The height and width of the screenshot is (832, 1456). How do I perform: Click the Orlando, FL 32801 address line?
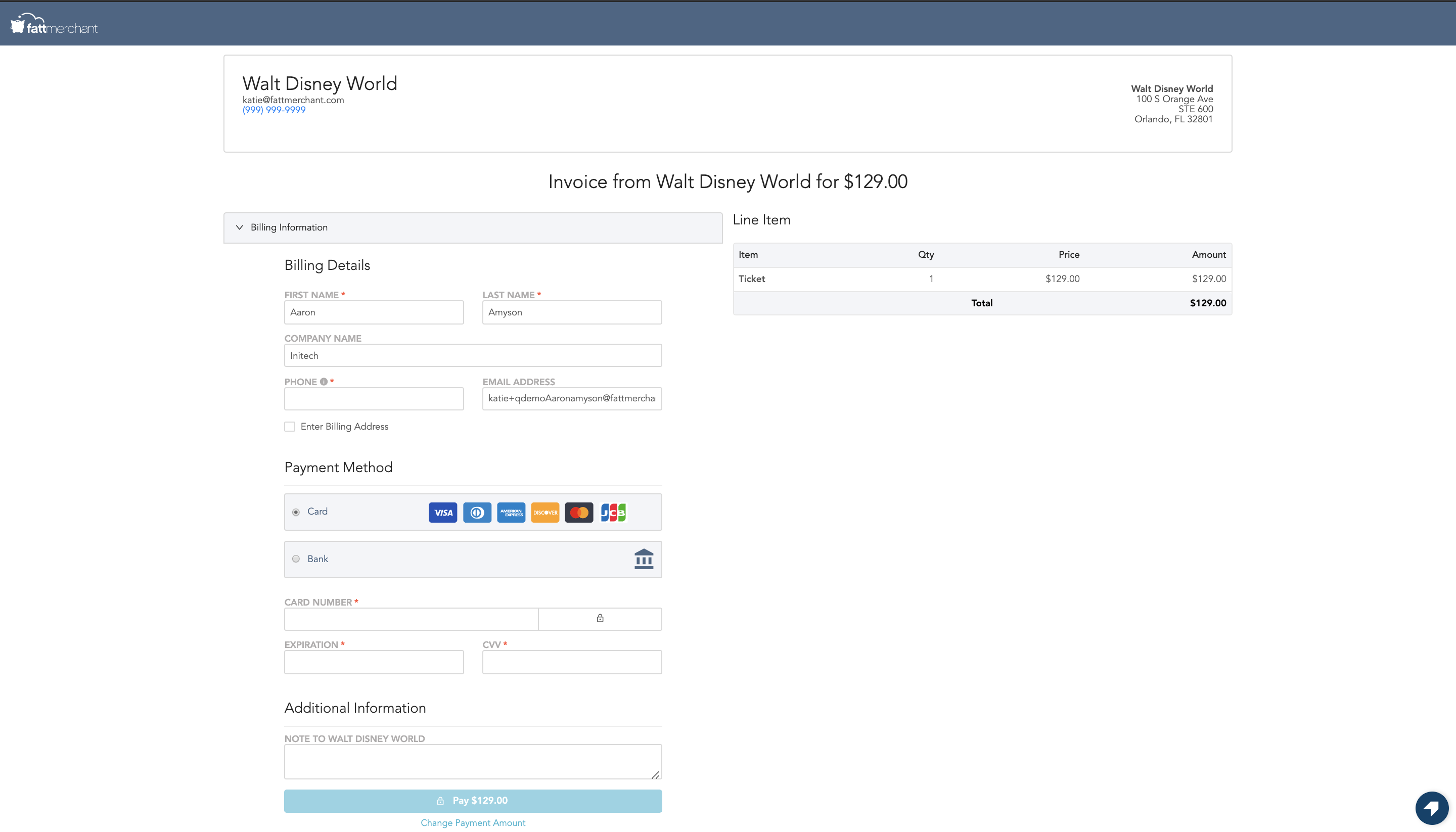(x=1173, y=119)
